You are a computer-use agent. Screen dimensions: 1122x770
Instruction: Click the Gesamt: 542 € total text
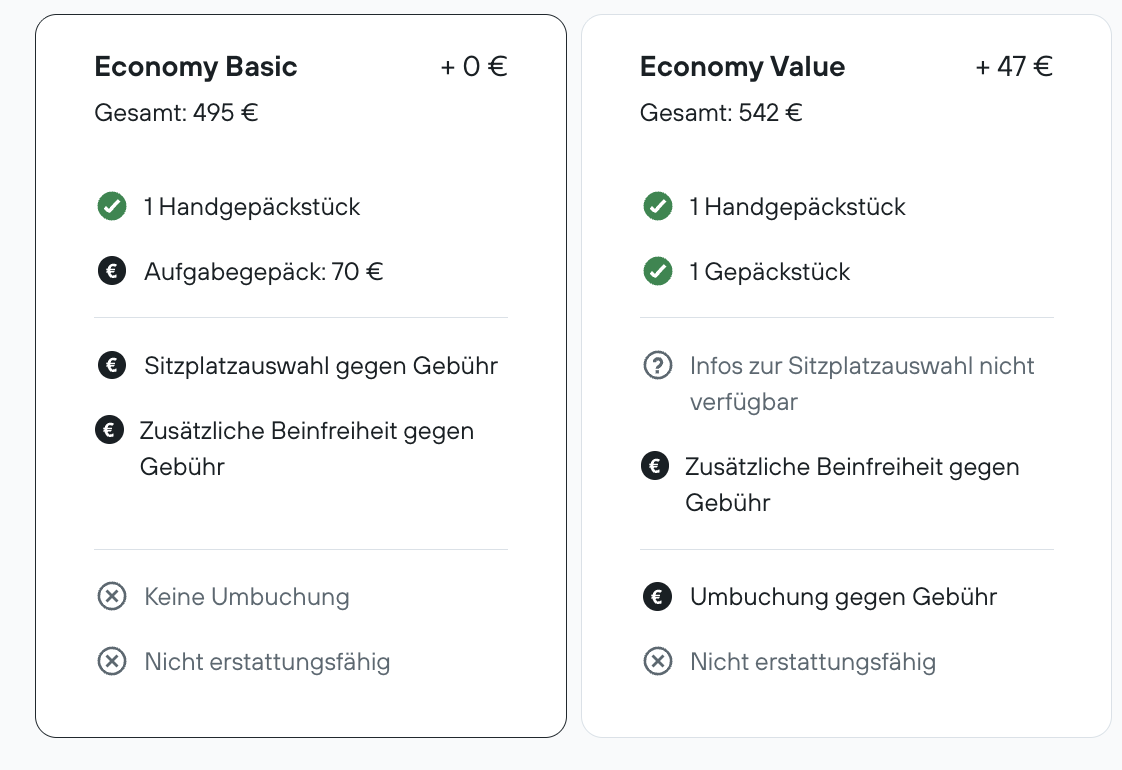pyautogui.click(x=721, y=112)
